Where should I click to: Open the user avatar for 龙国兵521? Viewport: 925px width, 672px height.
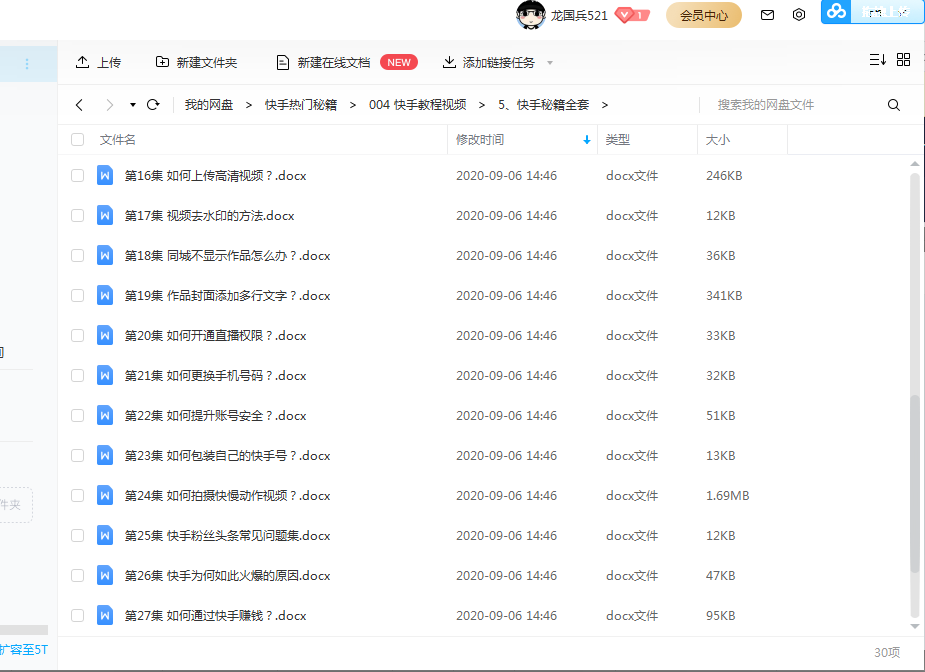coord(530,15)
